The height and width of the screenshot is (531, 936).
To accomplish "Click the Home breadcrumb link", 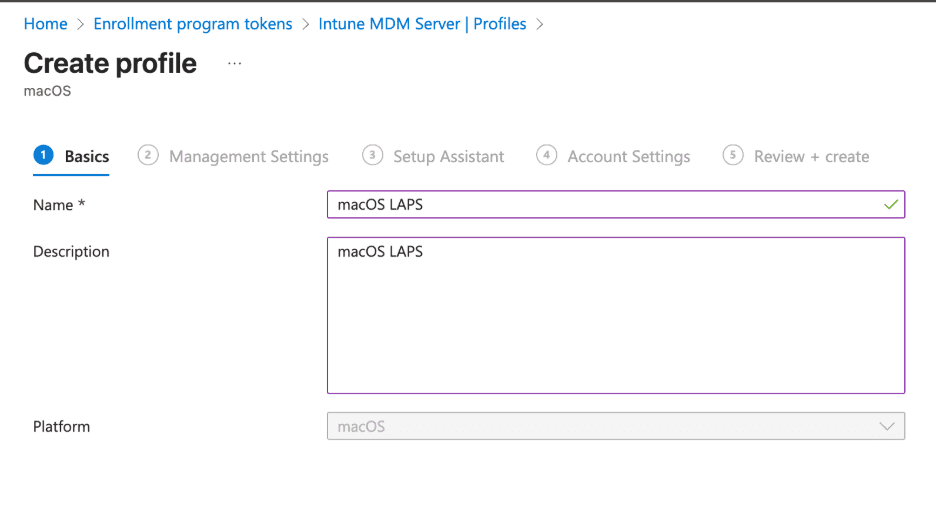I will (x=45, y=24).
